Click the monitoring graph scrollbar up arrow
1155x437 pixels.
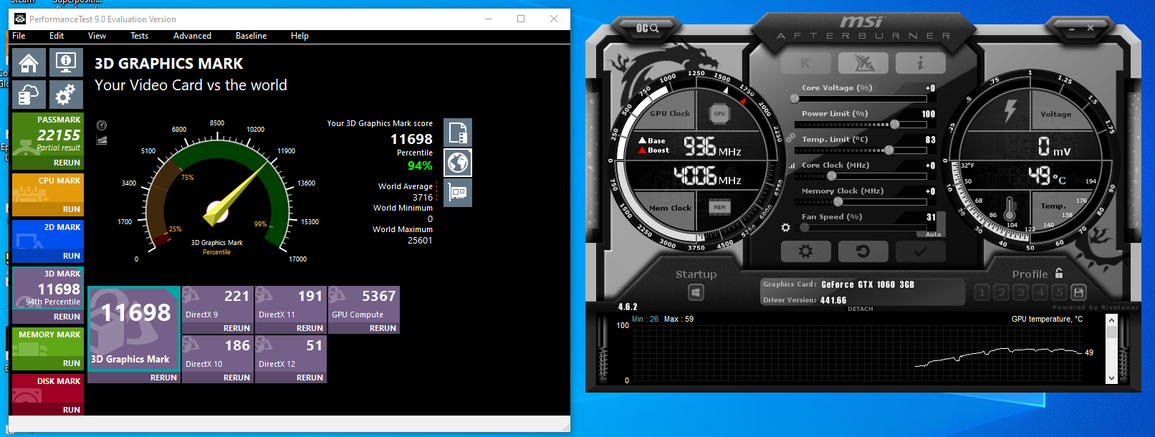tap(1112, 320)
